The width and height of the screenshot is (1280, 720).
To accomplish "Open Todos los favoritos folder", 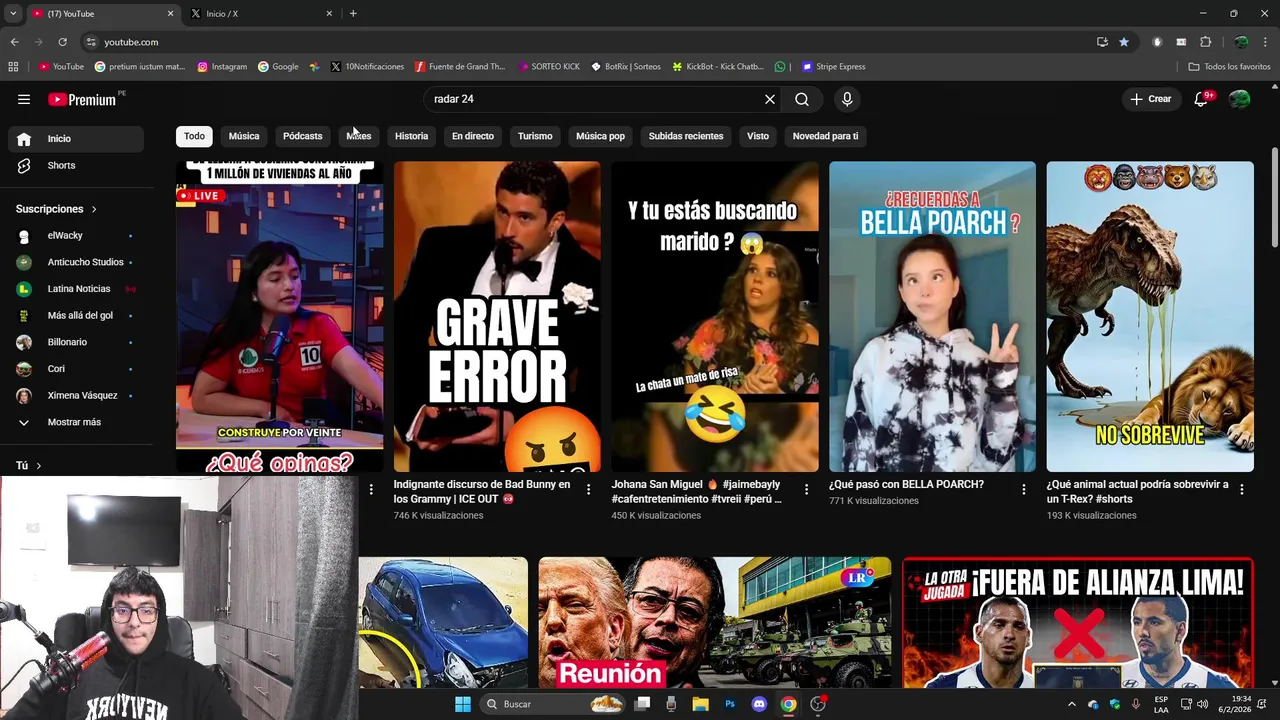I will pyautogui.click(x=1230, y=67).
